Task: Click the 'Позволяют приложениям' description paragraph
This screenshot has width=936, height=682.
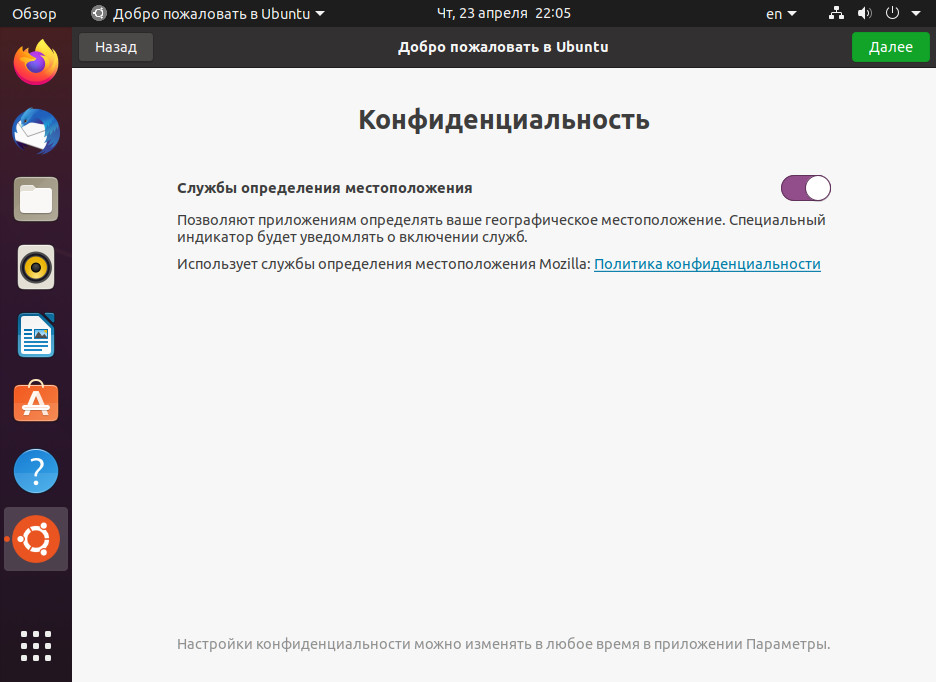Action: pyautogui.click(x=501, y=229)
